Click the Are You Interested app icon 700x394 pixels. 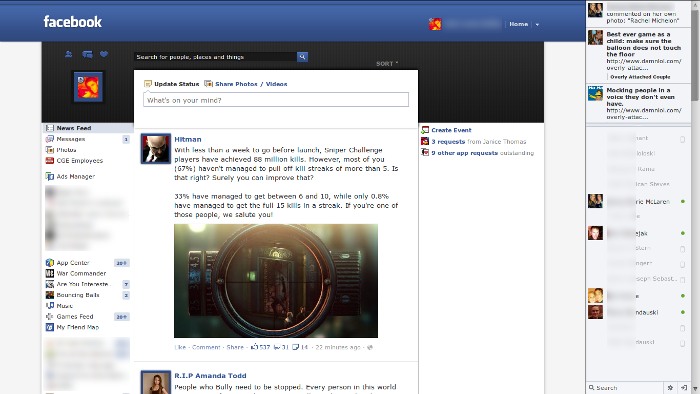[50, 284]
